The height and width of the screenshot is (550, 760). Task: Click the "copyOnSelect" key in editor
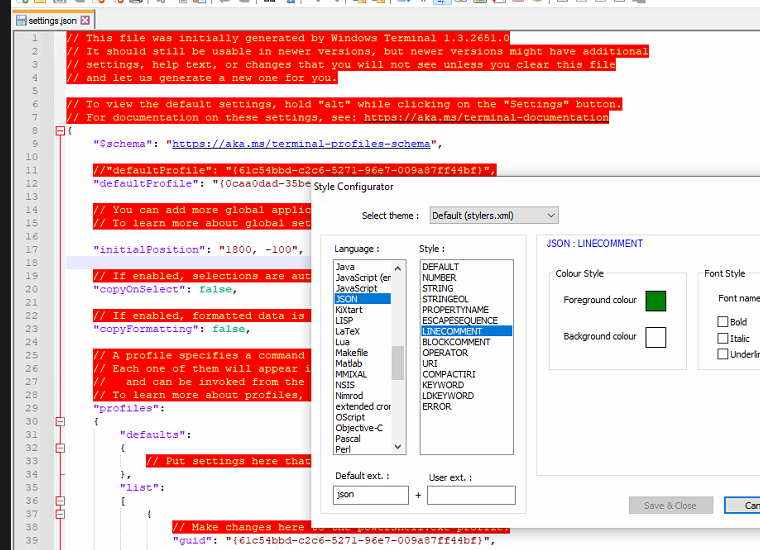[140, 289]
